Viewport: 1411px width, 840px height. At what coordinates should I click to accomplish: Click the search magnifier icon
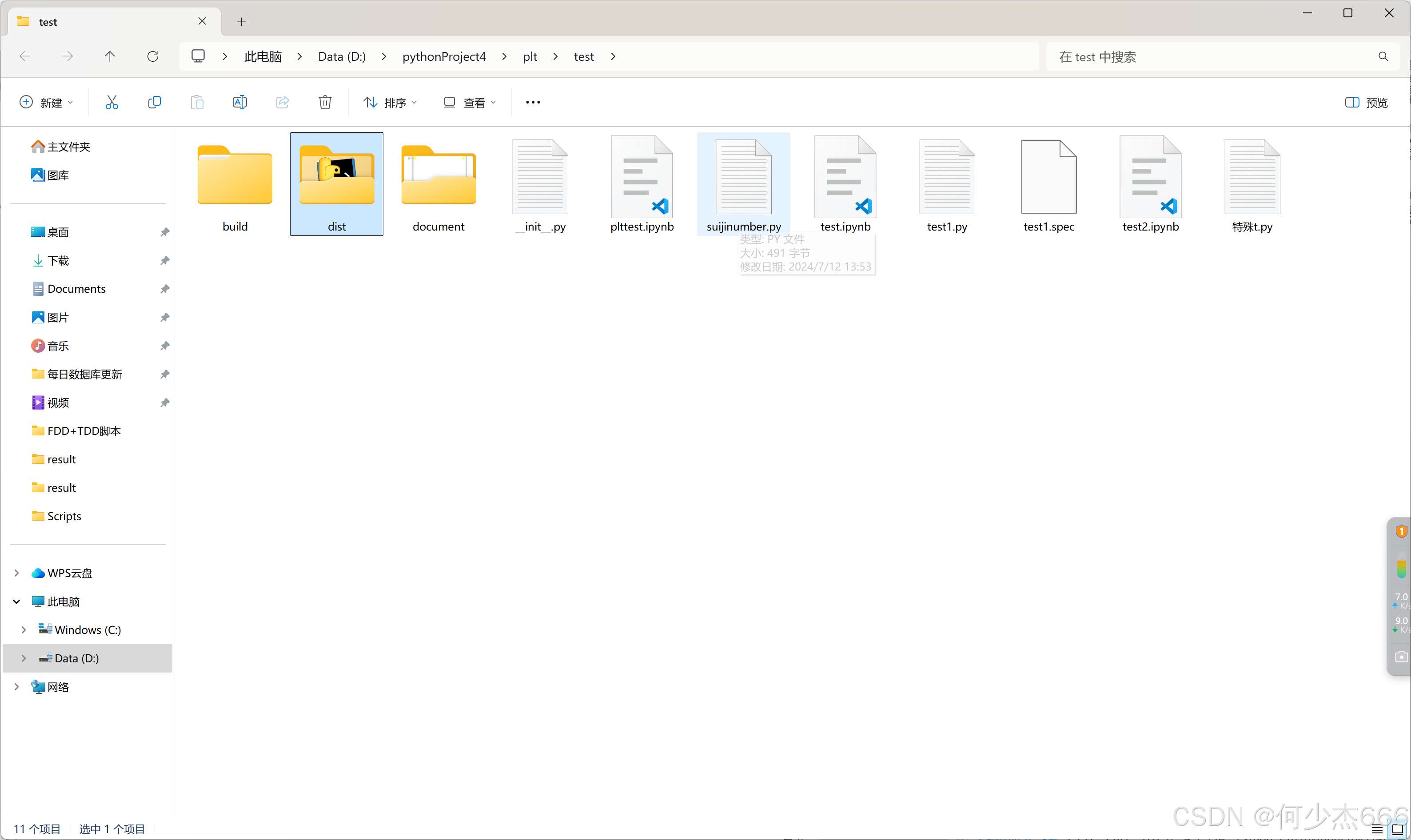[1383, 56]
